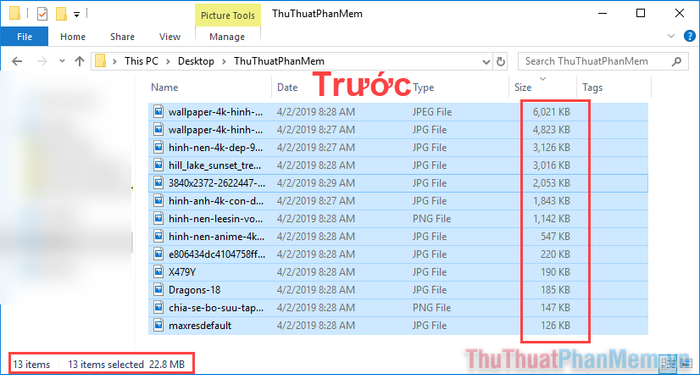Click the image icon of maxresdefault
Viewport: 700px width, 375px height.
click(x=158, y=325)
